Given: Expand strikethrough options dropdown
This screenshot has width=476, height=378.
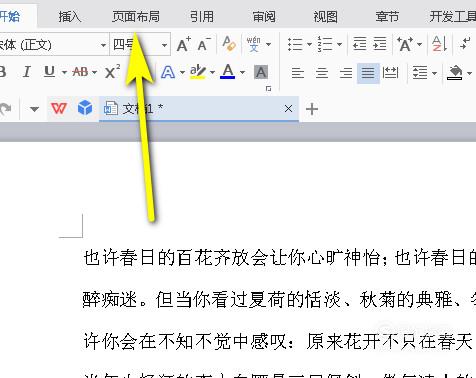Looking at the screenshot, I should [94, 72].
